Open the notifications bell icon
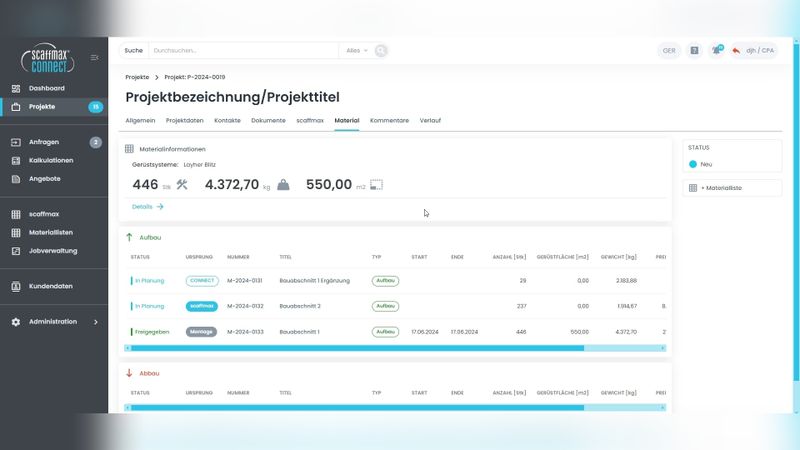This screenshot has height=450, width=800. (716, 50)
